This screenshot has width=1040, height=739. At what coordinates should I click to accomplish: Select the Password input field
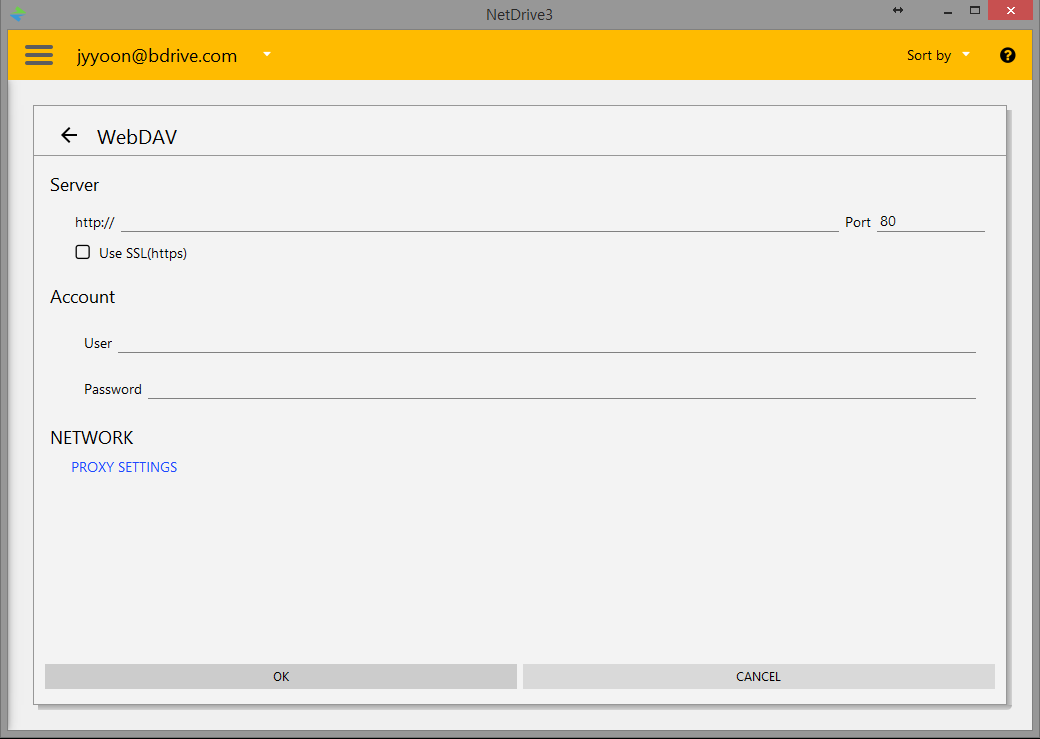point(561,389)
